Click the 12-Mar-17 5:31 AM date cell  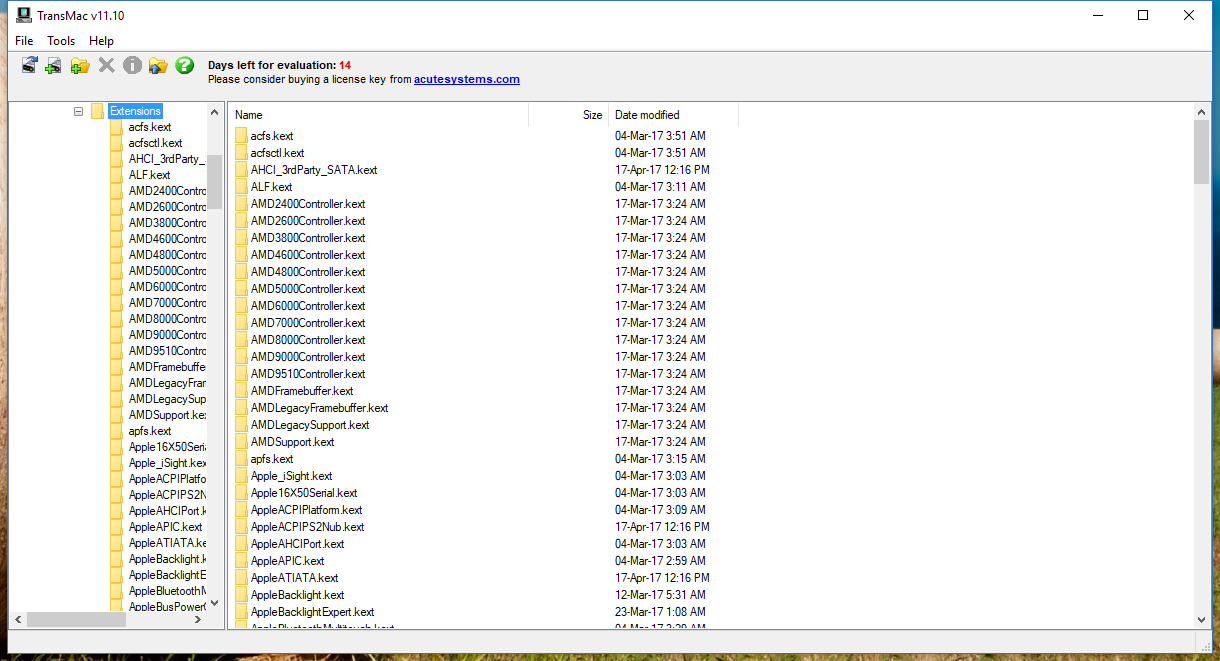click(x=660, y=595)
